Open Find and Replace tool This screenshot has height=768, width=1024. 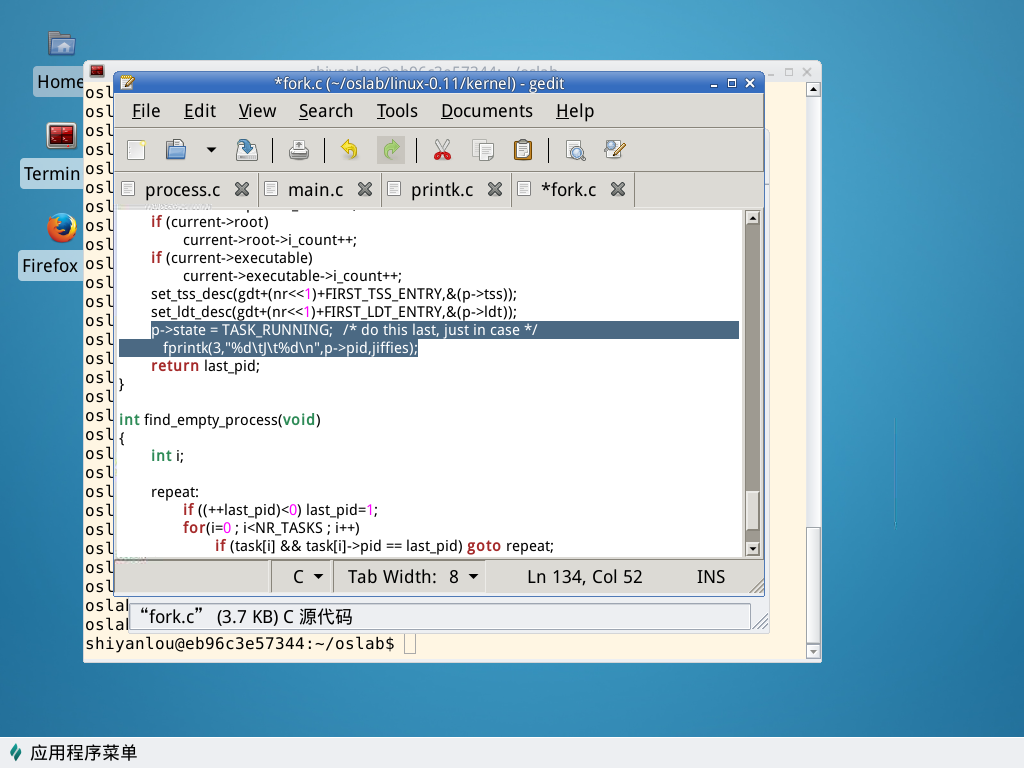tap(615, 150)
